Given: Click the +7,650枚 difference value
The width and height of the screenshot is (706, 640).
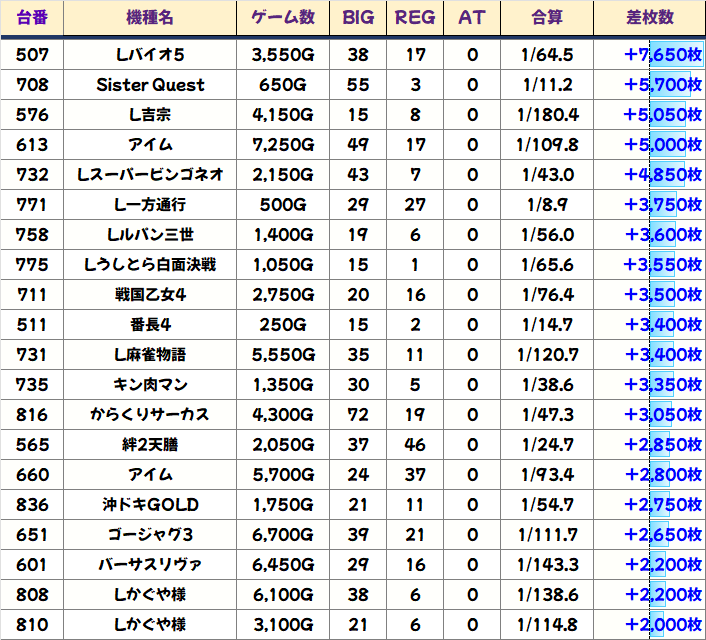Looking at the screenshot, I should pyautogui.click(x=663, y=55).
